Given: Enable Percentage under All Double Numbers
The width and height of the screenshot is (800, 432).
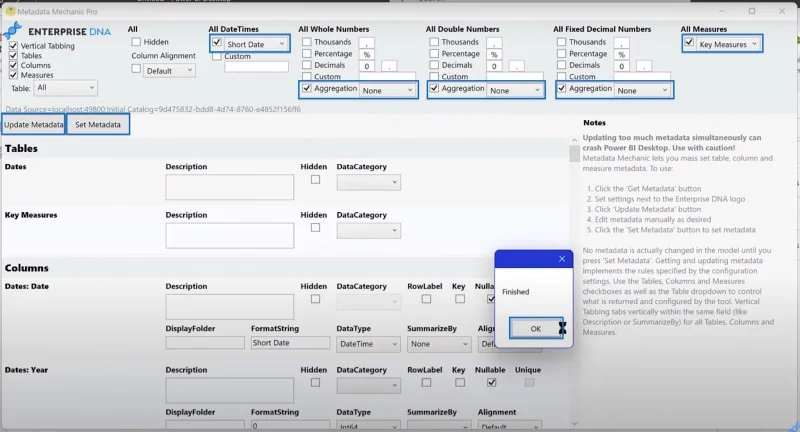Looking at the screenshot, I should 434,54.
